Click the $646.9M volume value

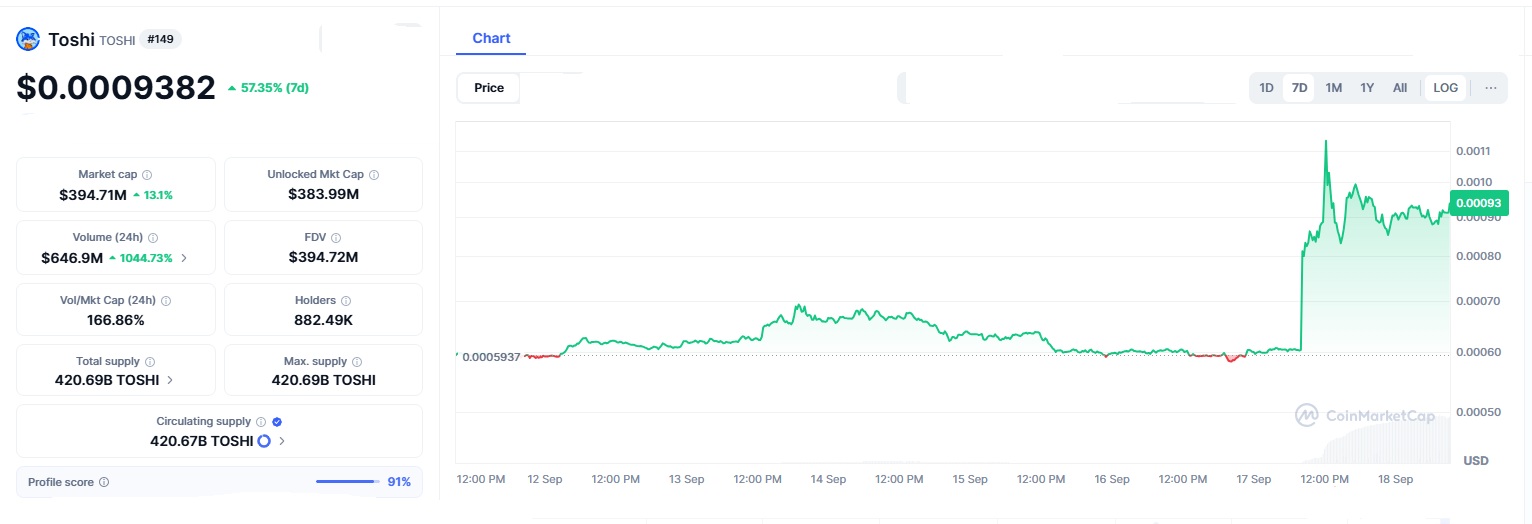point(72,258)
